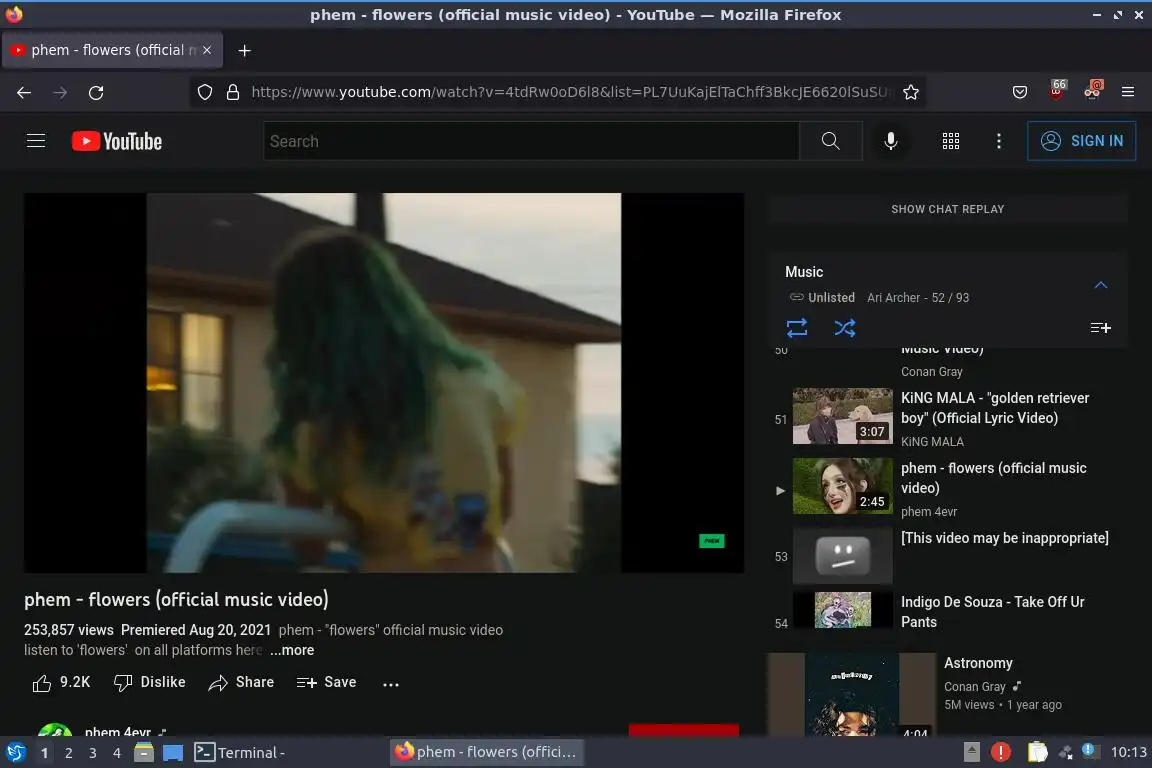Click the video player to pause
The height and width of the screenshot is (768, 1152).
click(384, 382)
